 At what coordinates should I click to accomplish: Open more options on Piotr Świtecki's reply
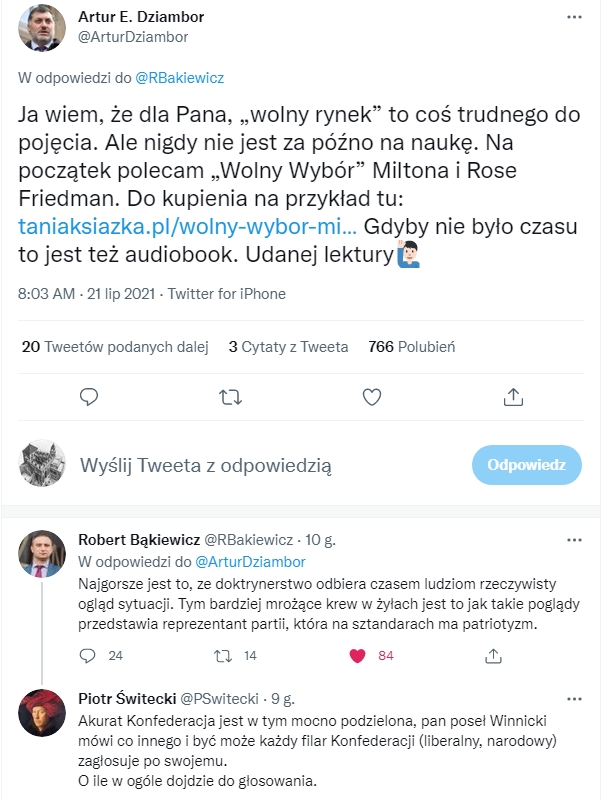(x=573, y=698)
